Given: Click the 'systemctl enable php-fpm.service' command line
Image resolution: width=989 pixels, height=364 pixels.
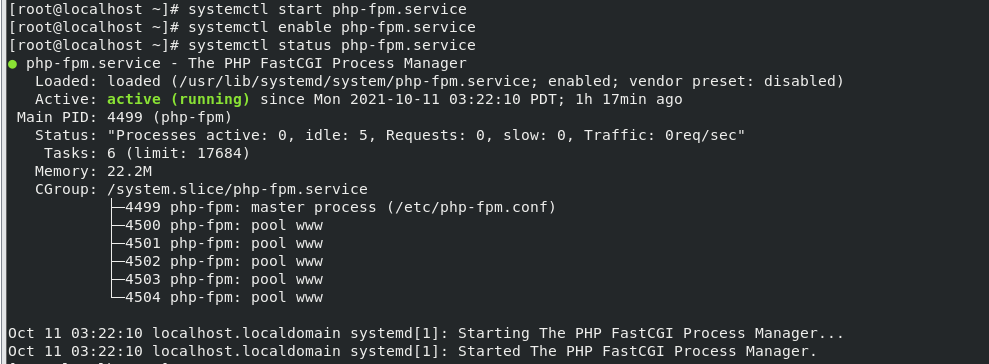Looking at the screenshot, I should coord(332,27).
